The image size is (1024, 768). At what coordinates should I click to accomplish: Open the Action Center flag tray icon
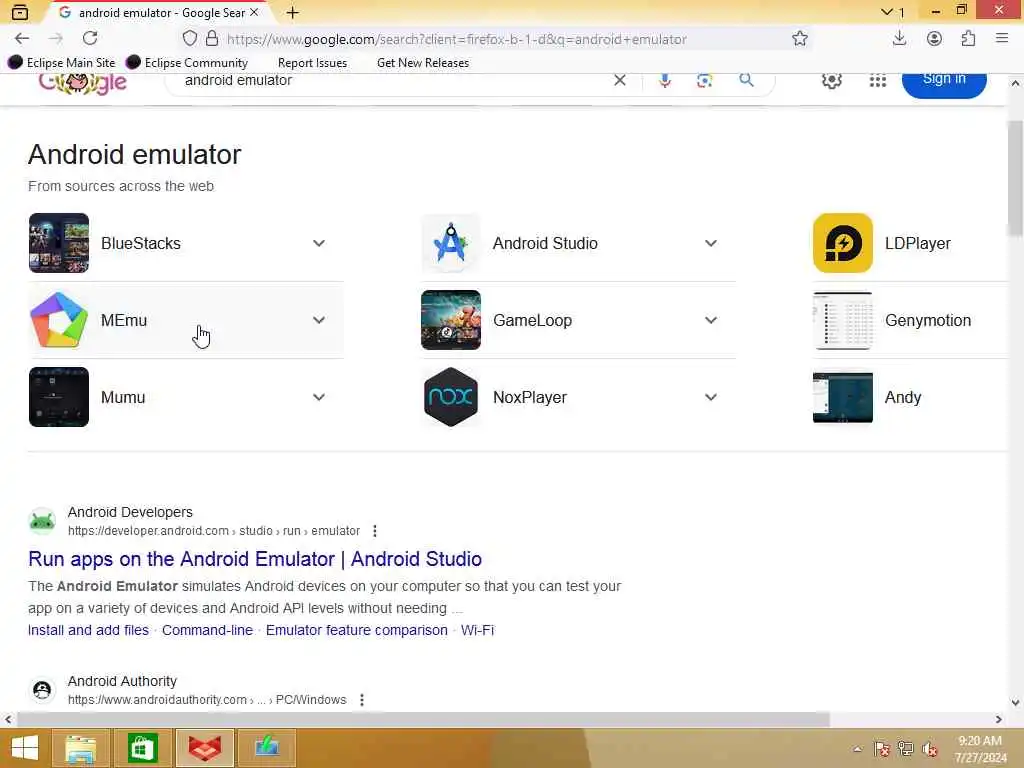click(x=882, y=748)
